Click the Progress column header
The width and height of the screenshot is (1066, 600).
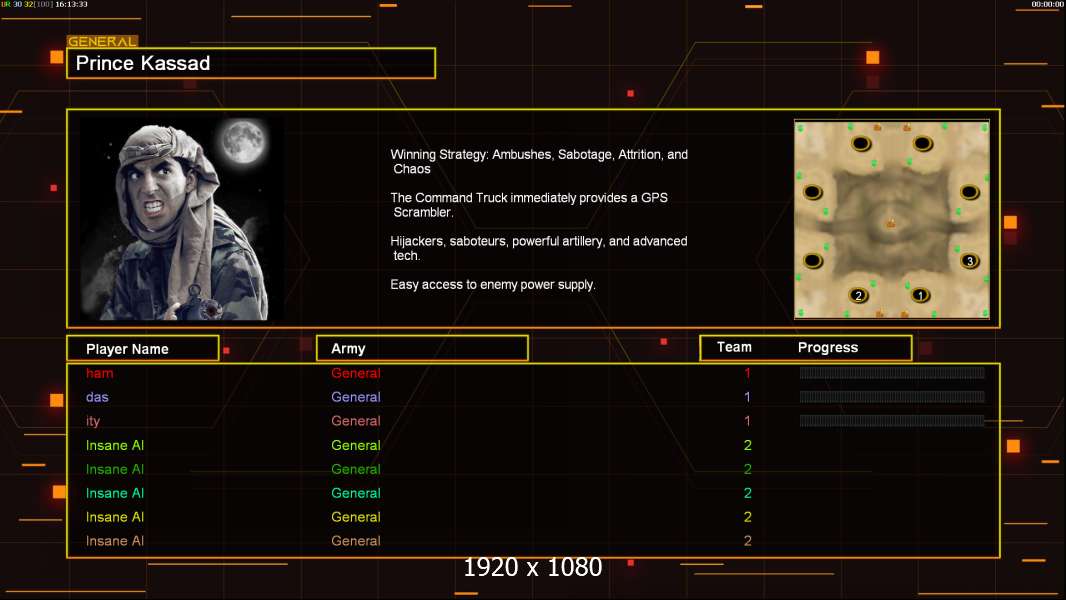[x=827, y=347]
